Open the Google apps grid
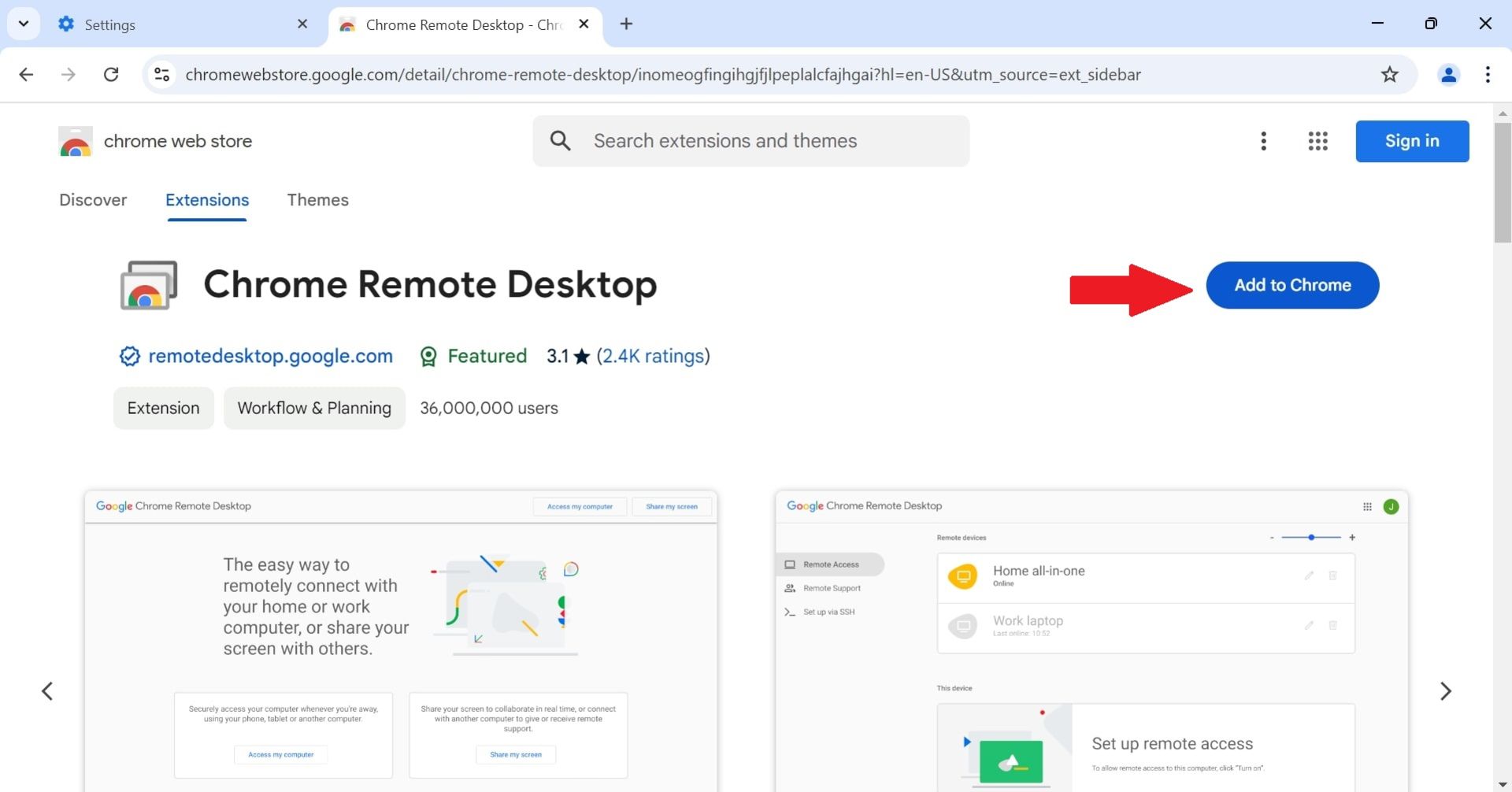 (1318, 141)
